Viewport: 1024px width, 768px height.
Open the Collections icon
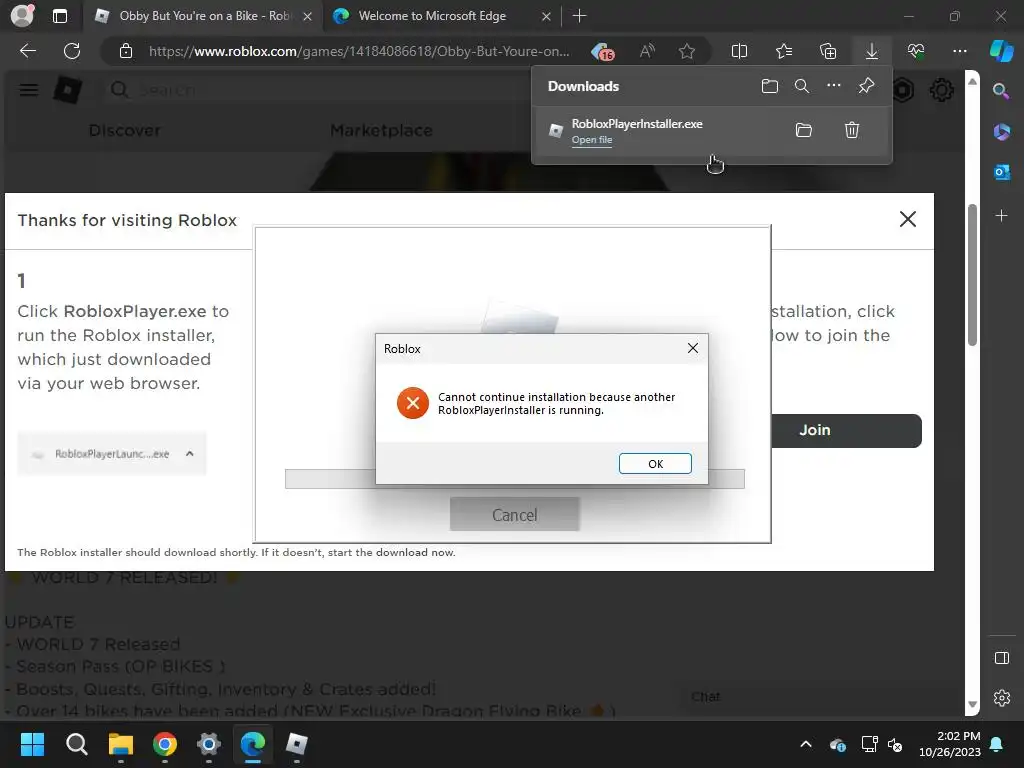(827, 51)
